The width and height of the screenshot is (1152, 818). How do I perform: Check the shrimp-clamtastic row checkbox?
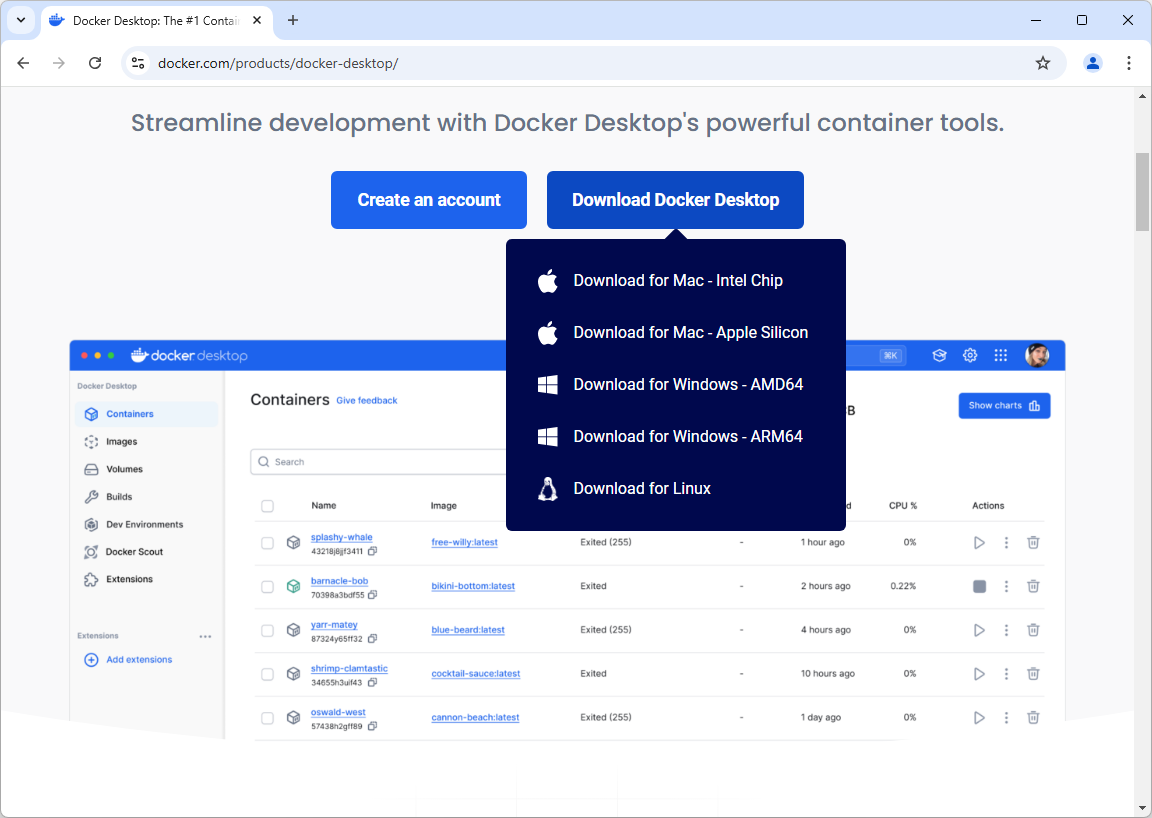(x=267, y=674)
